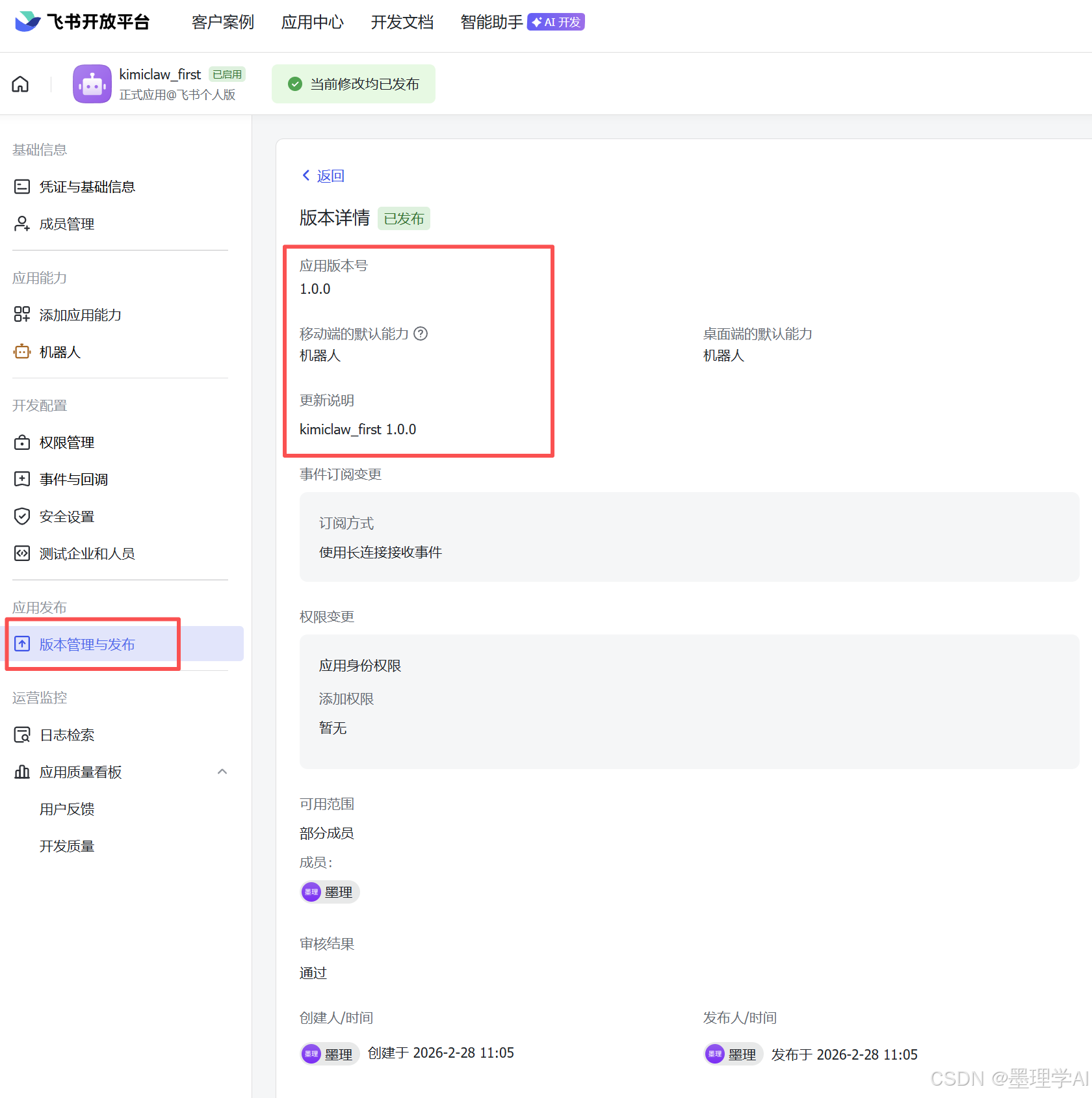Click the kimiclaw_first robot app avatar

[92, 84]
